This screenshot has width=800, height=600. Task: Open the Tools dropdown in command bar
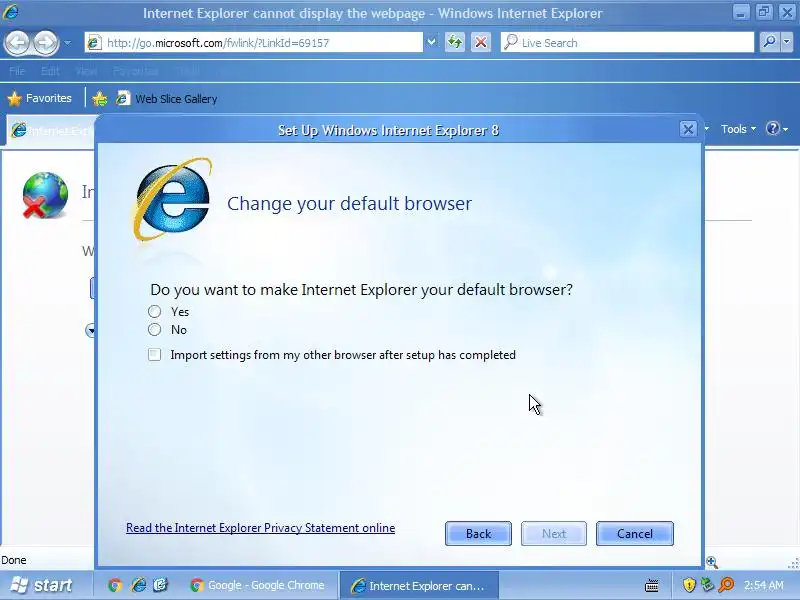(738, 129)
